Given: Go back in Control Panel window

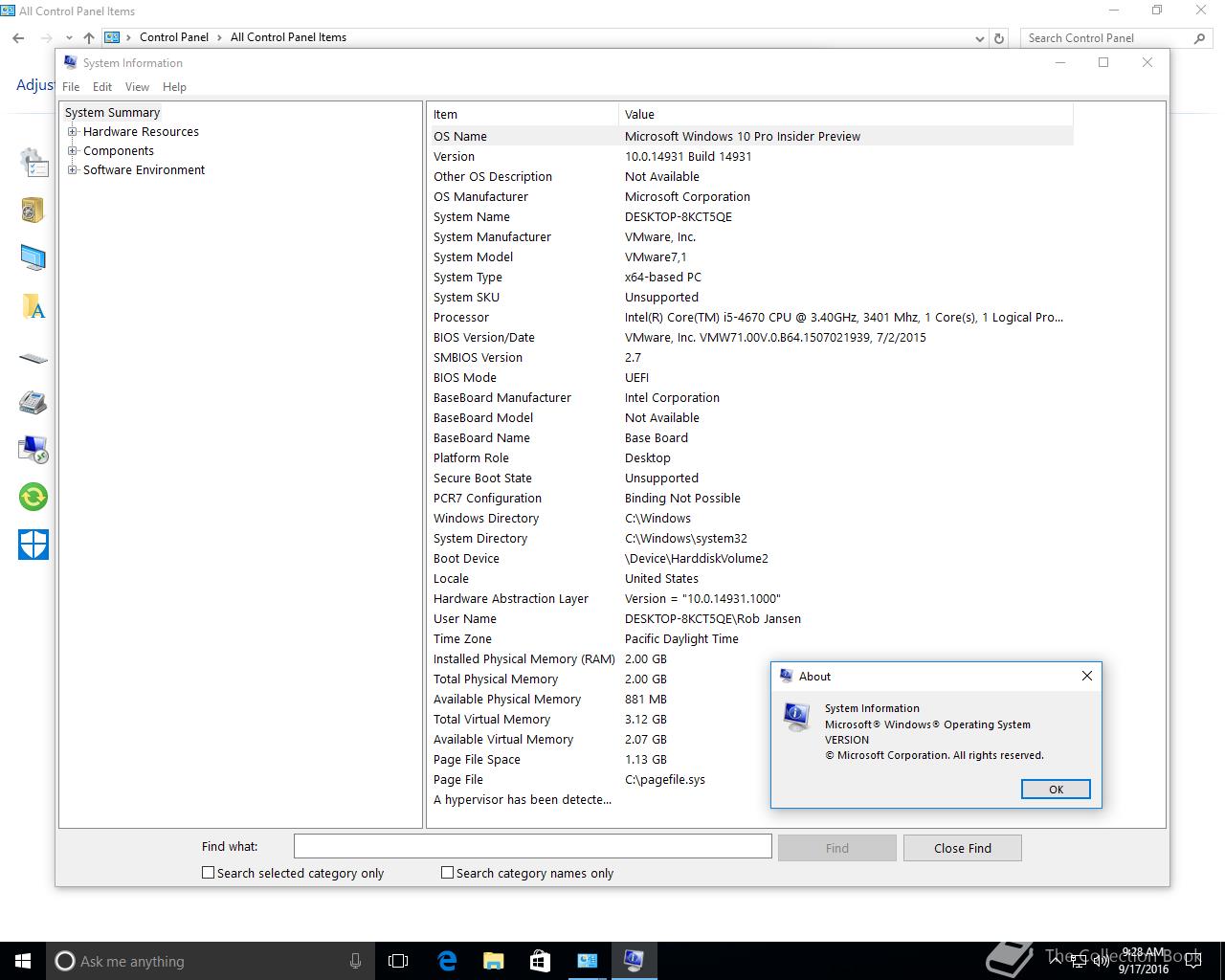Looking at the screenshot, I should click(18, 37).
